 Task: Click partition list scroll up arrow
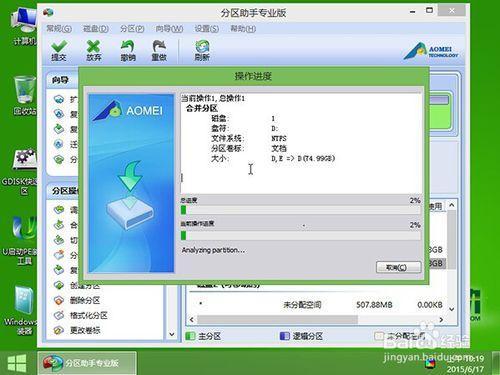(x=452, y=205)
